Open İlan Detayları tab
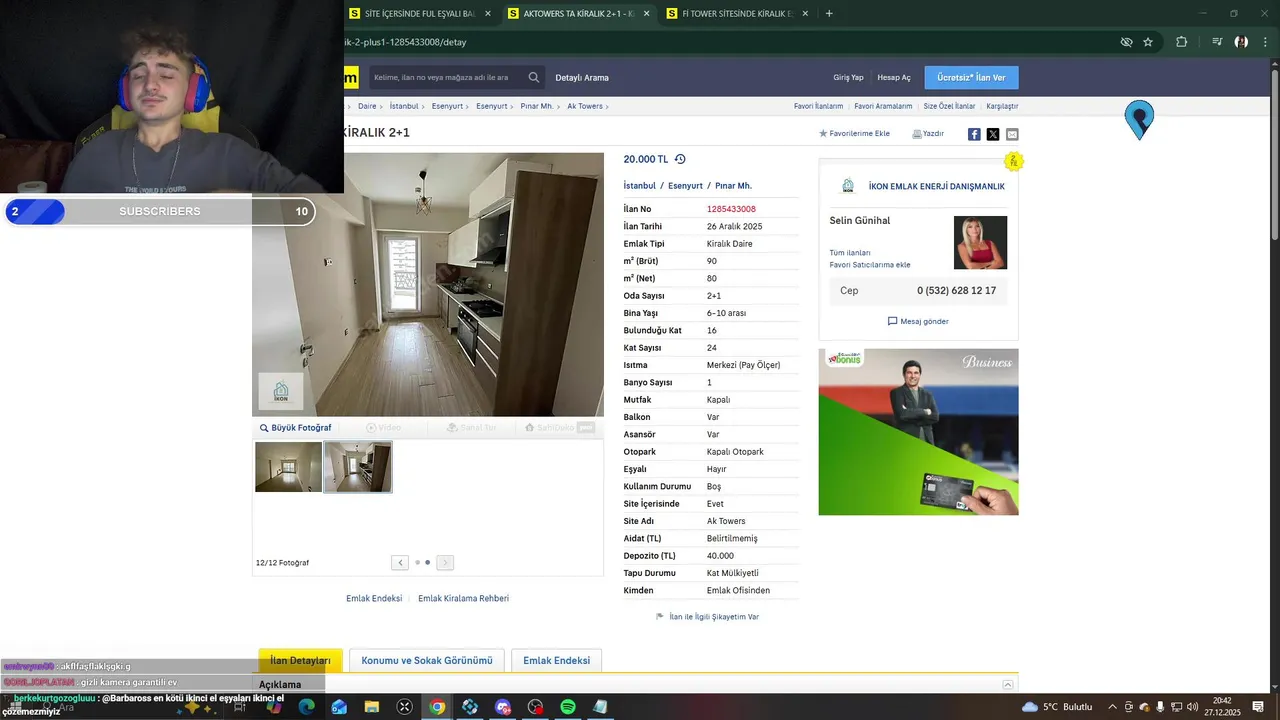 (x=300, y=660)
